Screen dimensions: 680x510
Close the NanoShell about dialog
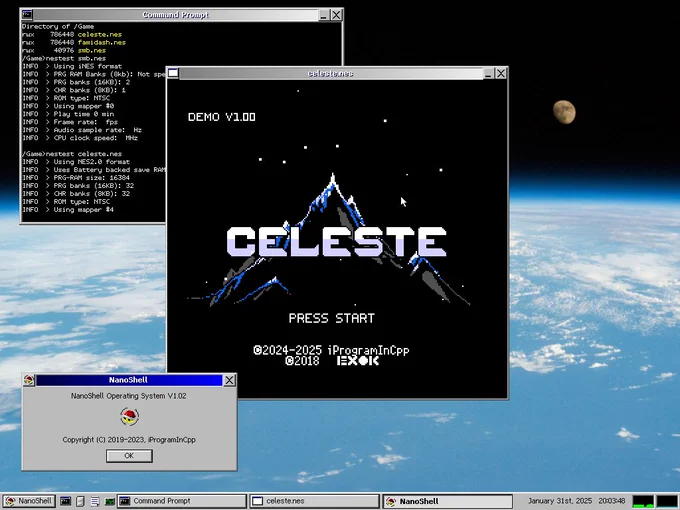tap(229, 380)
